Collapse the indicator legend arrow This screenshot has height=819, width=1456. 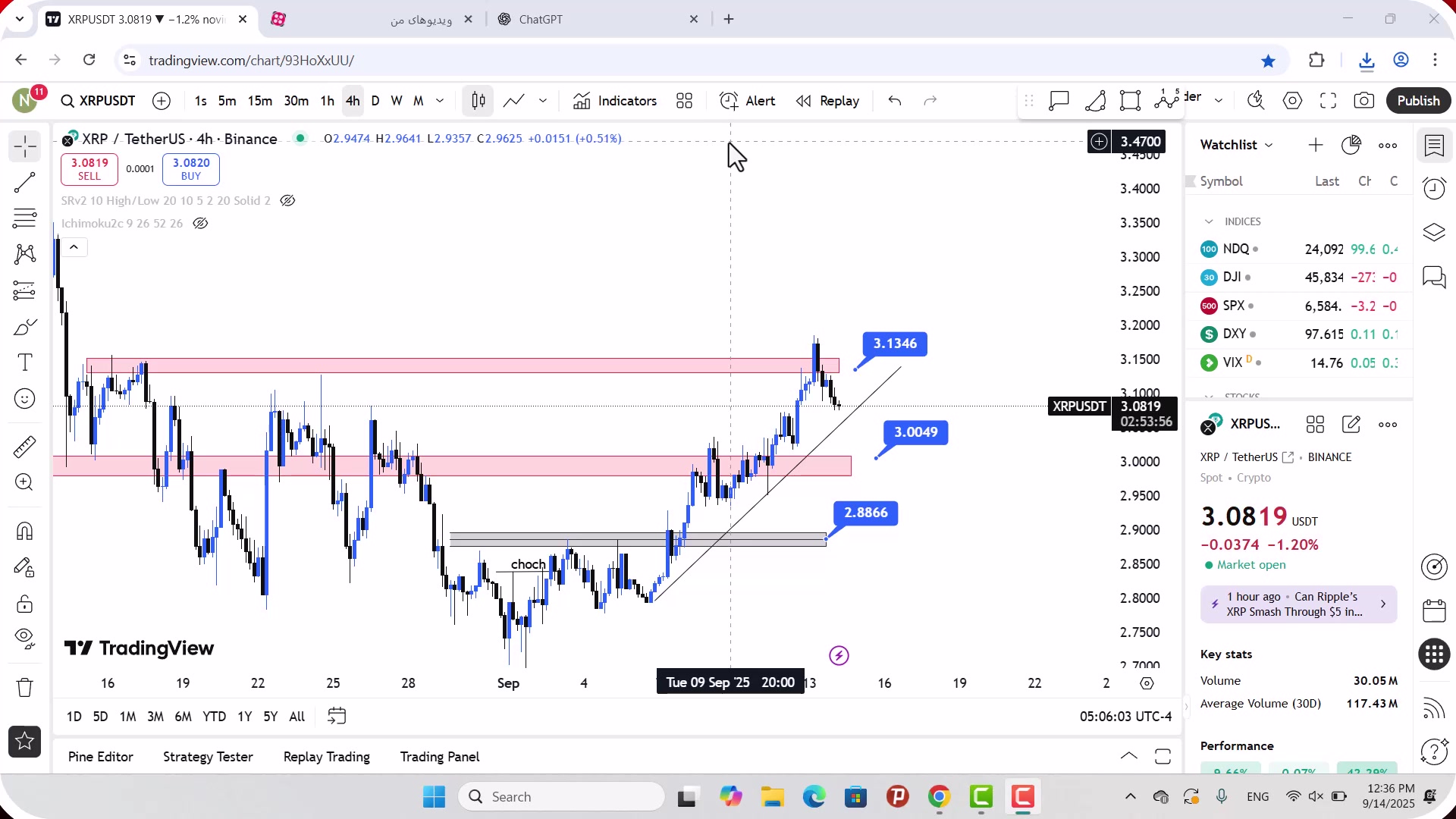coord(74,247)
